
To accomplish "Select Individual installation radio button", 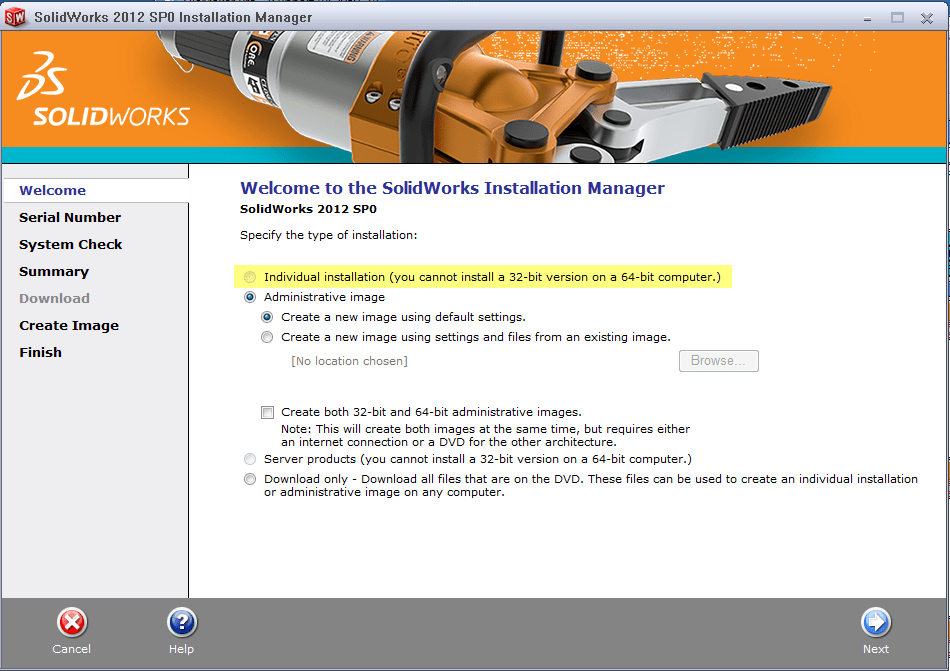I will coord(250,277).
